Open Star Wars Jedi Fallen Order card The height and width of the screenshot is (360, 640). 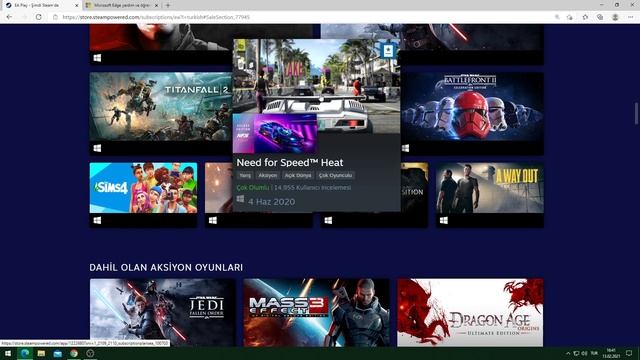[162, 313]
